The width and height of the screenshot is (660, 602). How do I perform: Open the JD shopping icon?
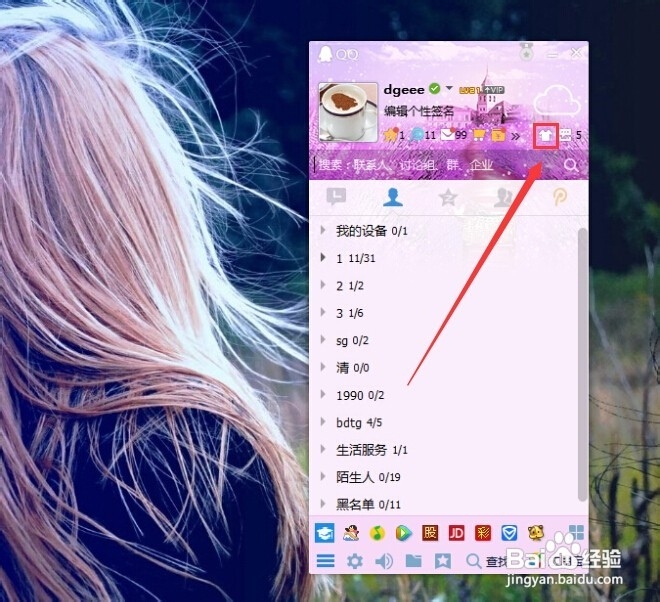click(457, 533)
